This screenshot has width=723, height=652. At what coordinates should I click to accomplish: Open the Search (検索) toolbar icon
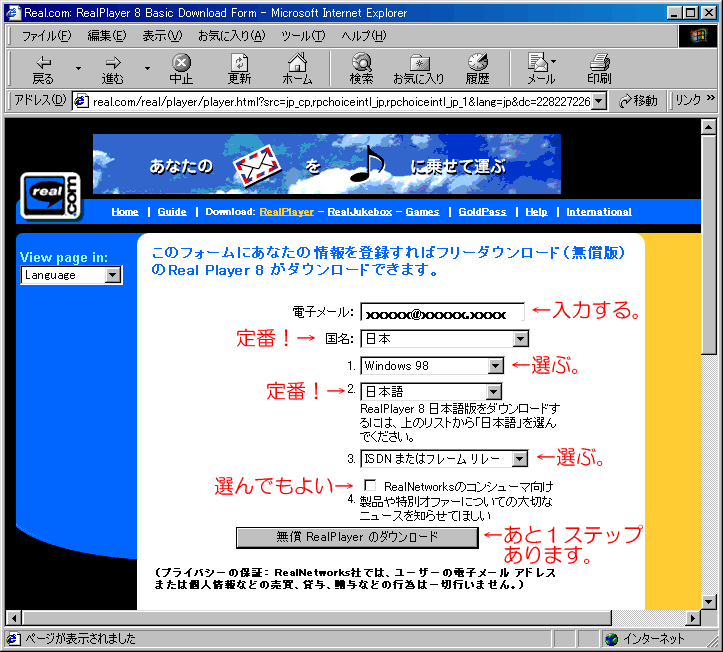pos(362,69)
